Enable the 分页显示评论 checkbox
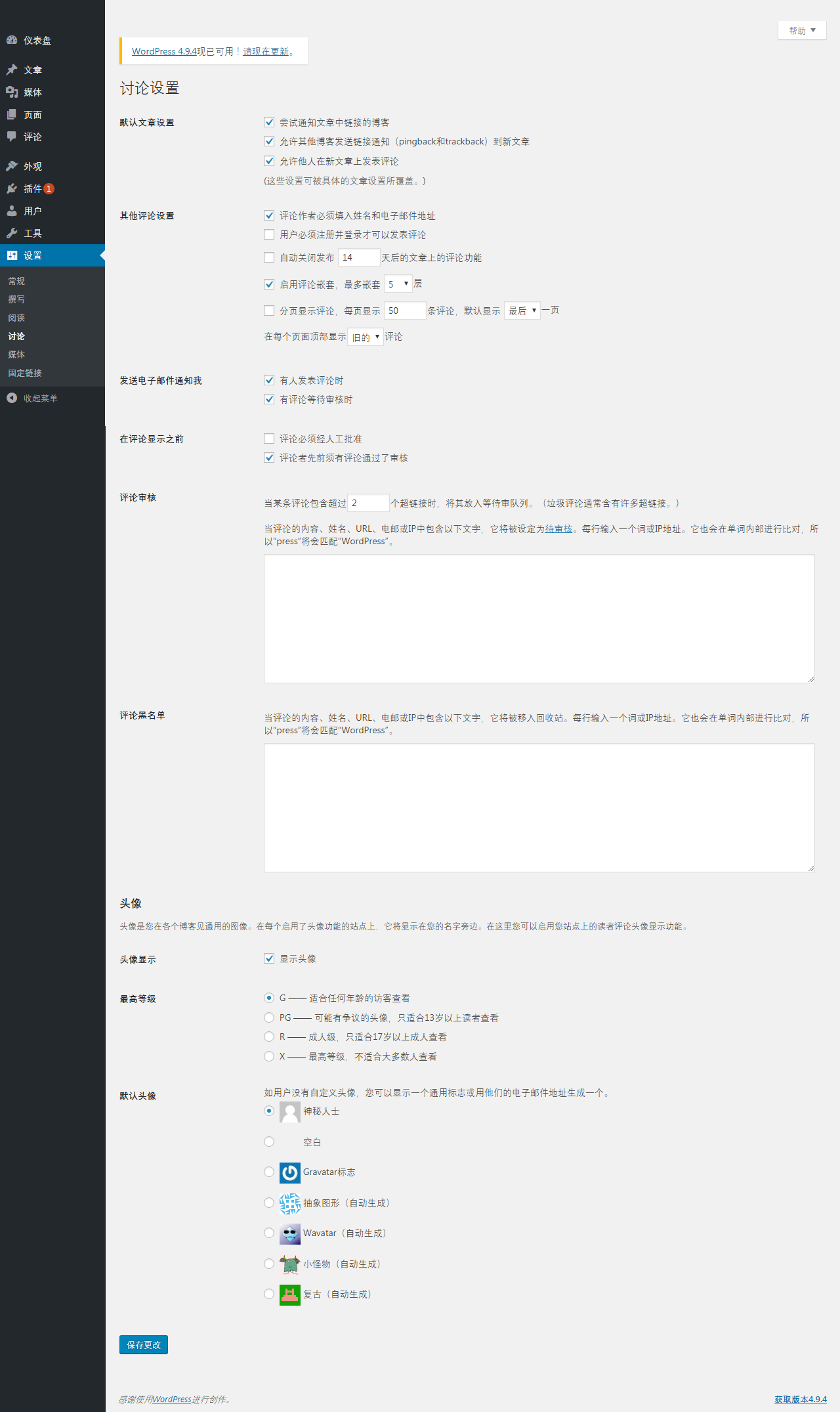The height and width of the screenshot is (1412, 840). point(269,310)
